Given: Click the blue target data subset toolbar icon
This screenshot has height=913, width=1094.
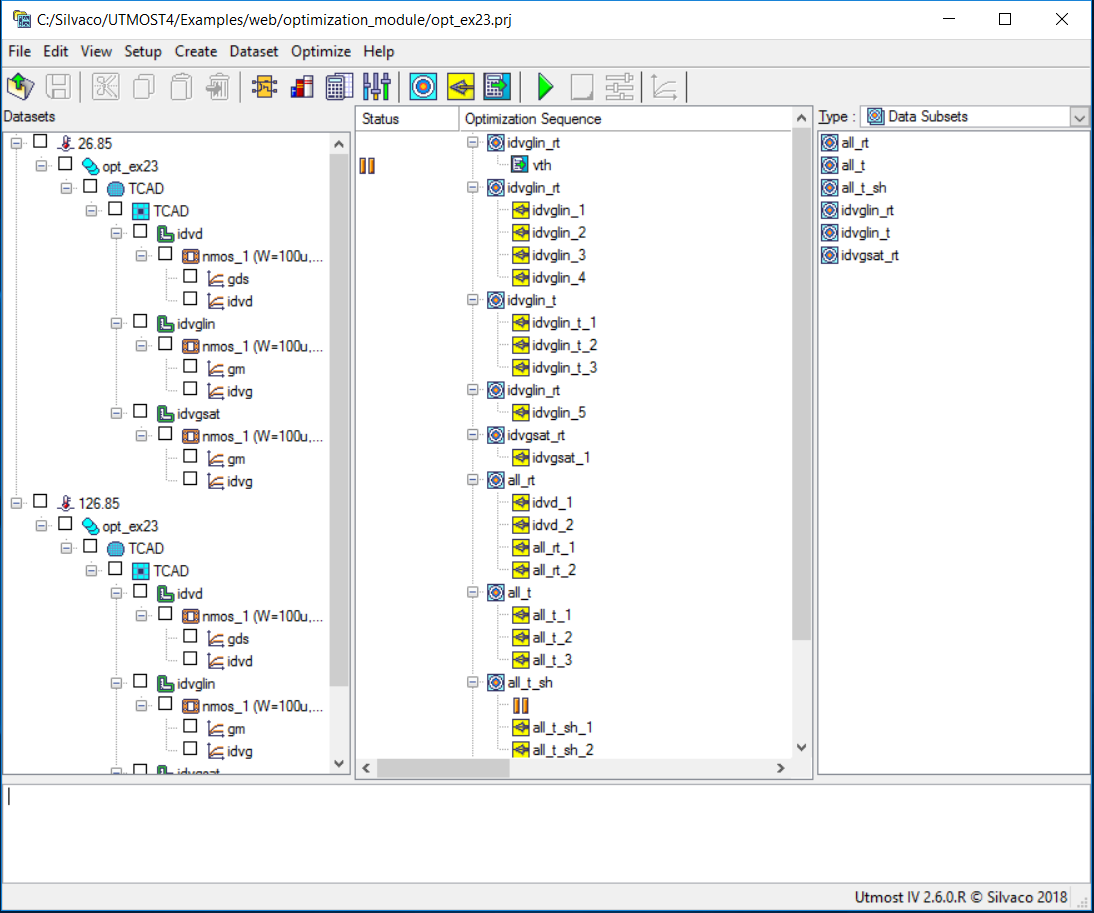Looking at the screenshot, I should click(424, 86).
